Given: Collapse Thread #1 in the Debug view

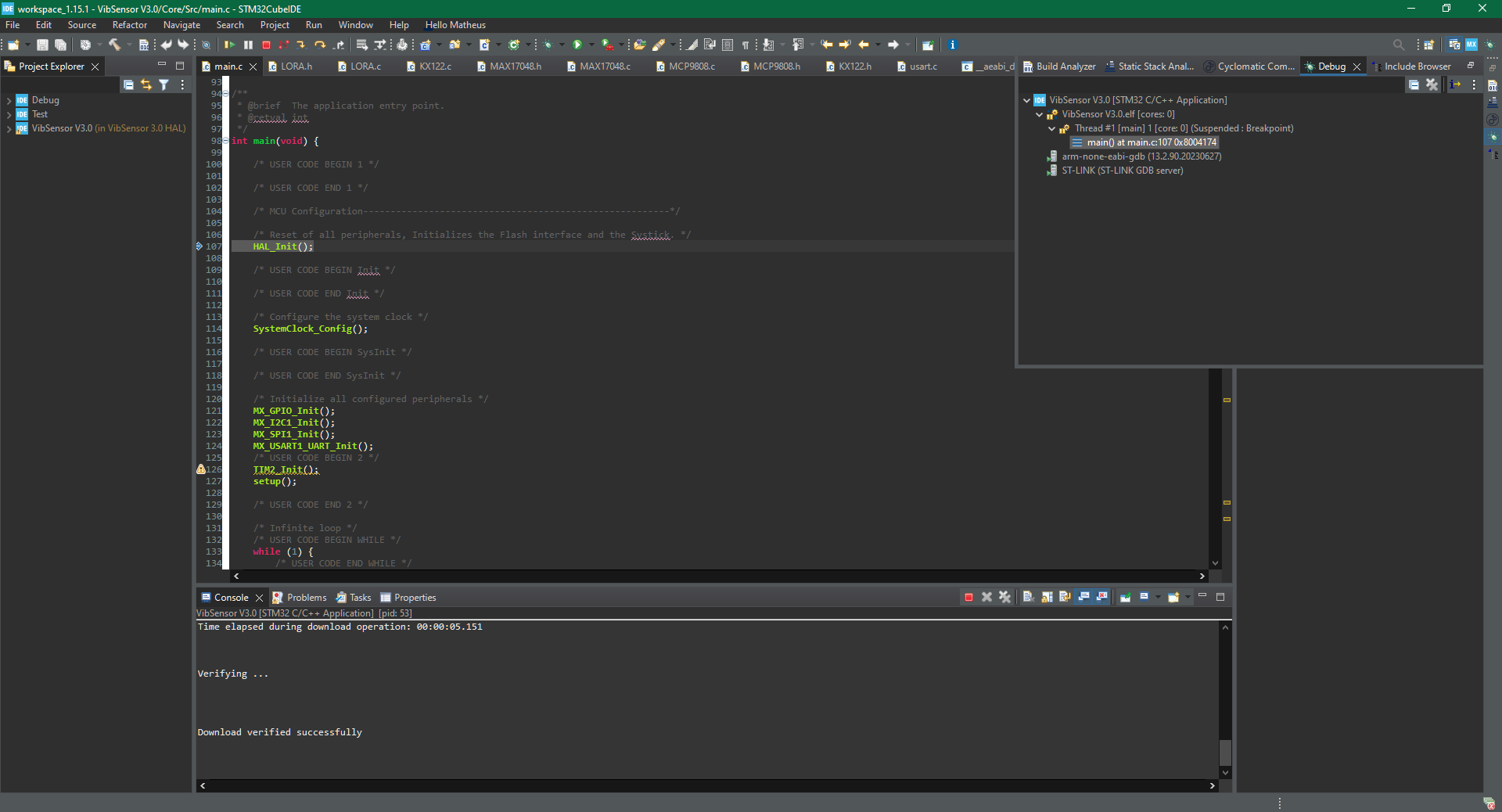Looking at the screenshot, I should pos(1052,129).
